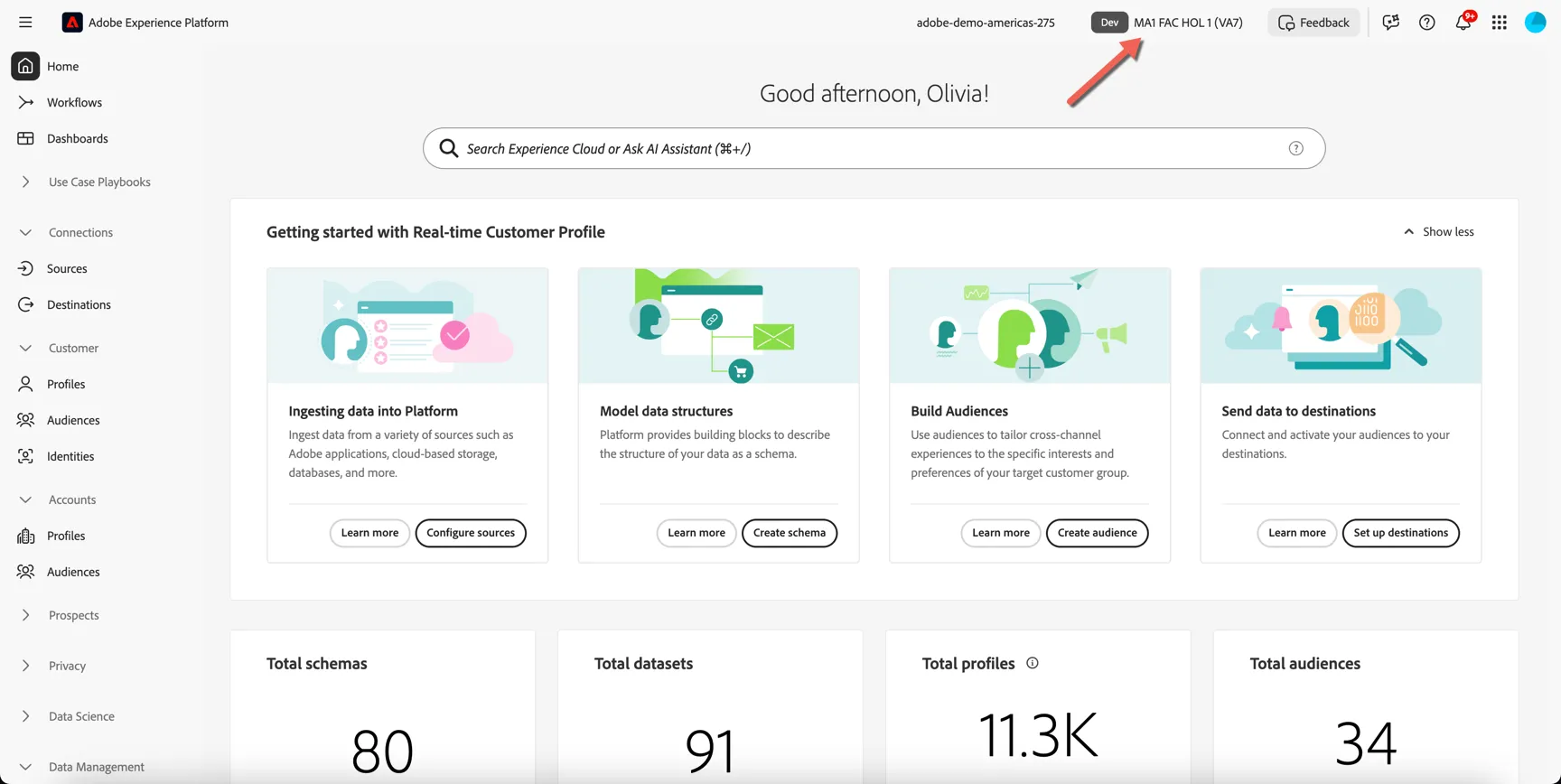Screen dimensions: 1561x784
Task: Click Learn more under Ingesting data
Action: coord(369,533)
